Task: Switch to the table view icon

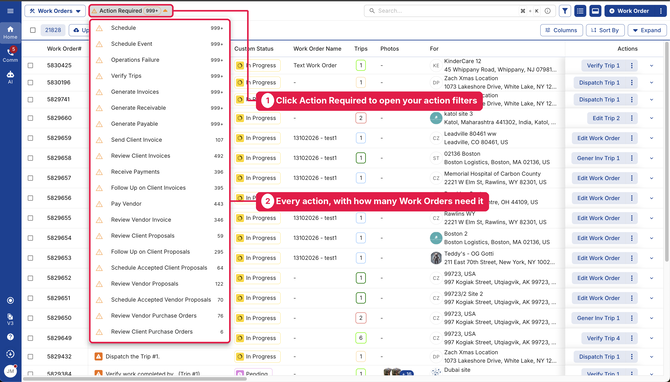Action: tap(580, 11)
